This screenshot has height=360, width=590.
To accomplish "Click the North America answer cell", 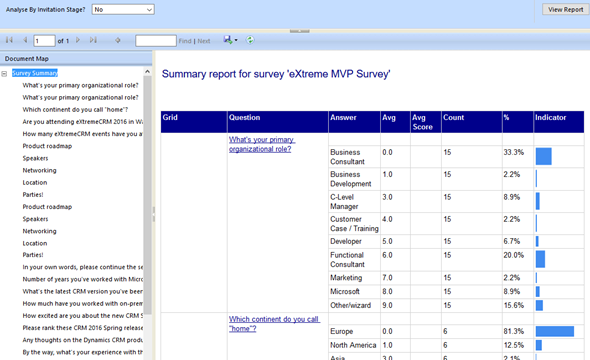I will tap(354, 345).
